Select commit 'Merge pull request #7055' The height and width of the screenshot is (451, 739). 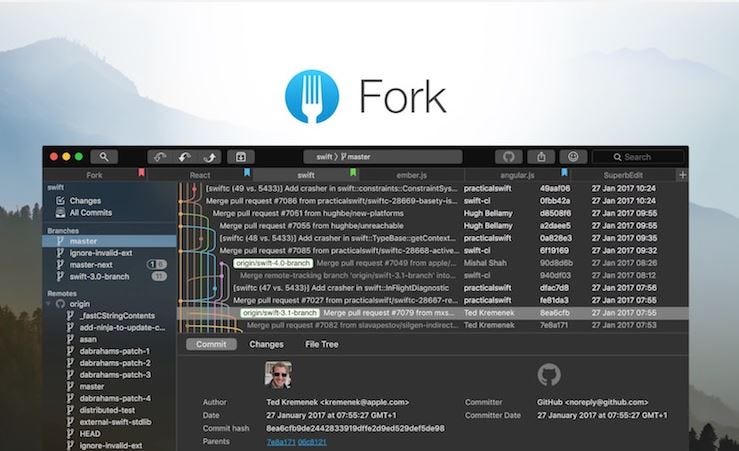coord(433,226)
